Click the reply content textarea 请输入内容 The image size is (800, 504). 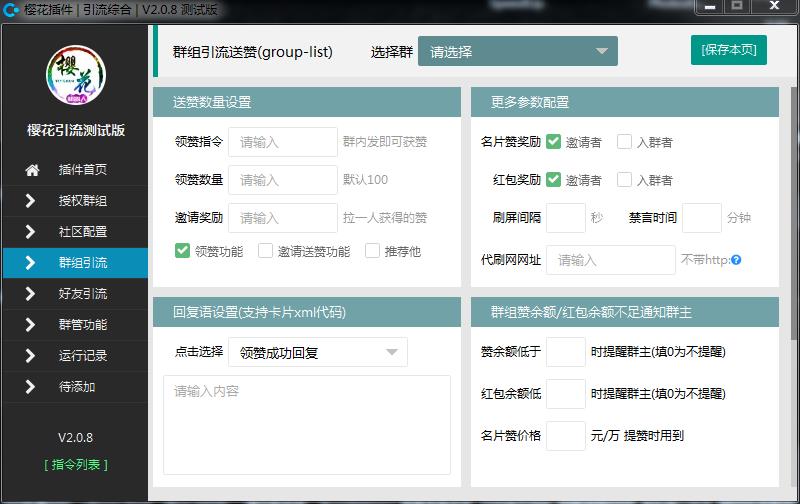307,425
